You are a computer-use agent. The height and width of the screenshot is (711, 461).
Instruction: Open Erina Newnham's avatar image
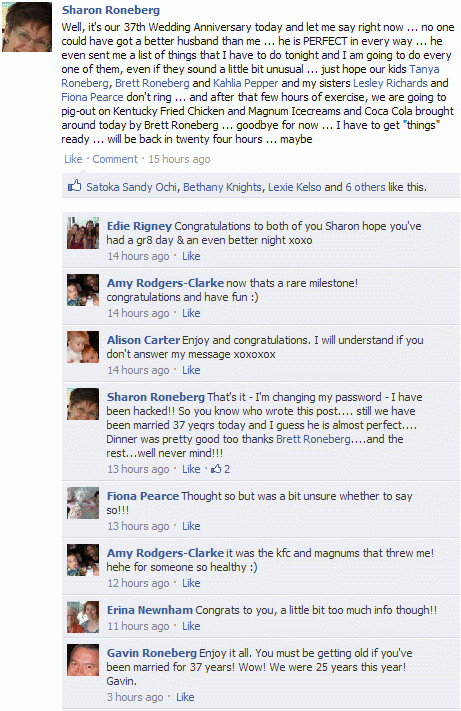(83, 617)
